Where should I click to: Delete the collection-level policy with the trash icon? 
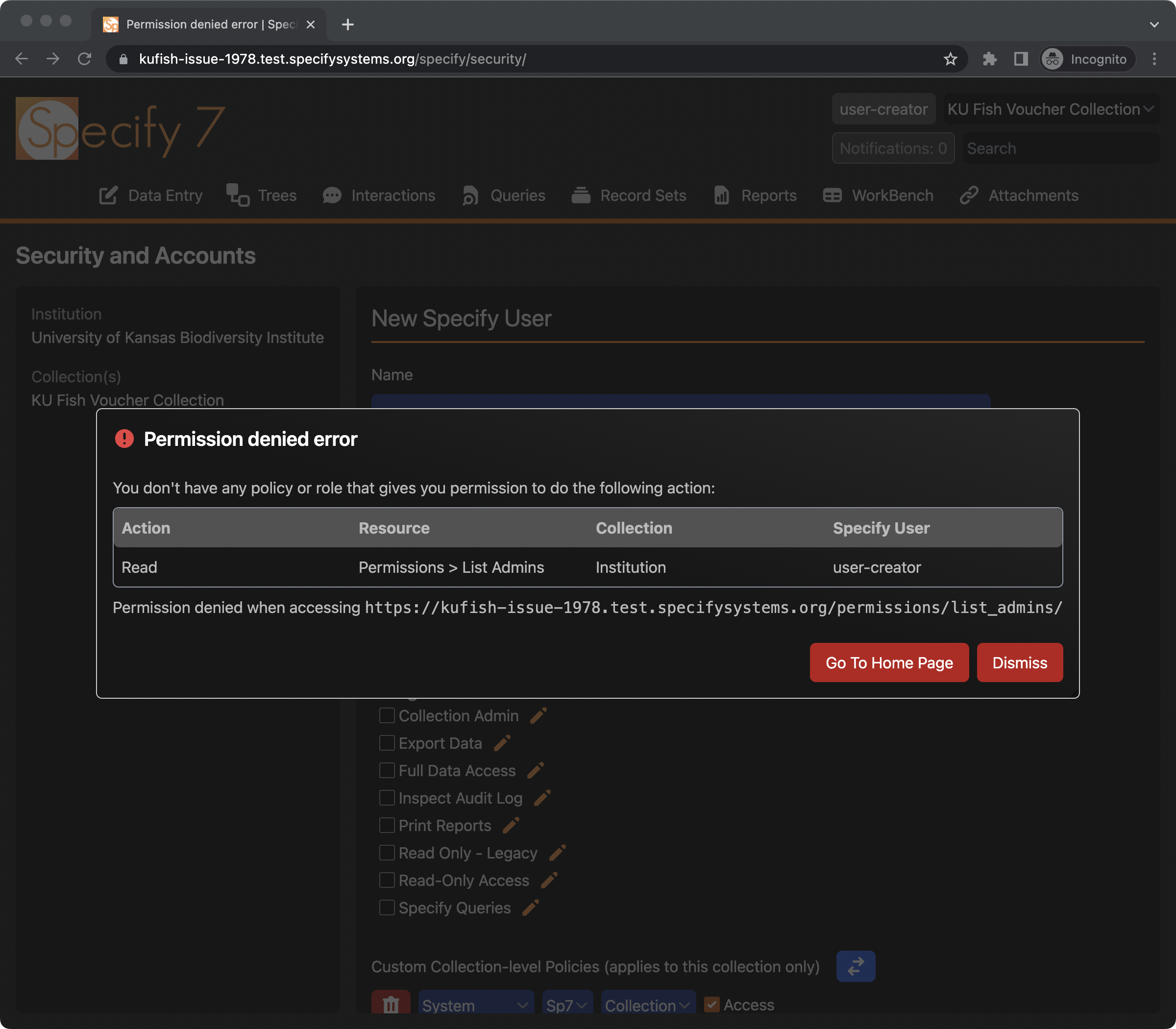[391, 1005]
